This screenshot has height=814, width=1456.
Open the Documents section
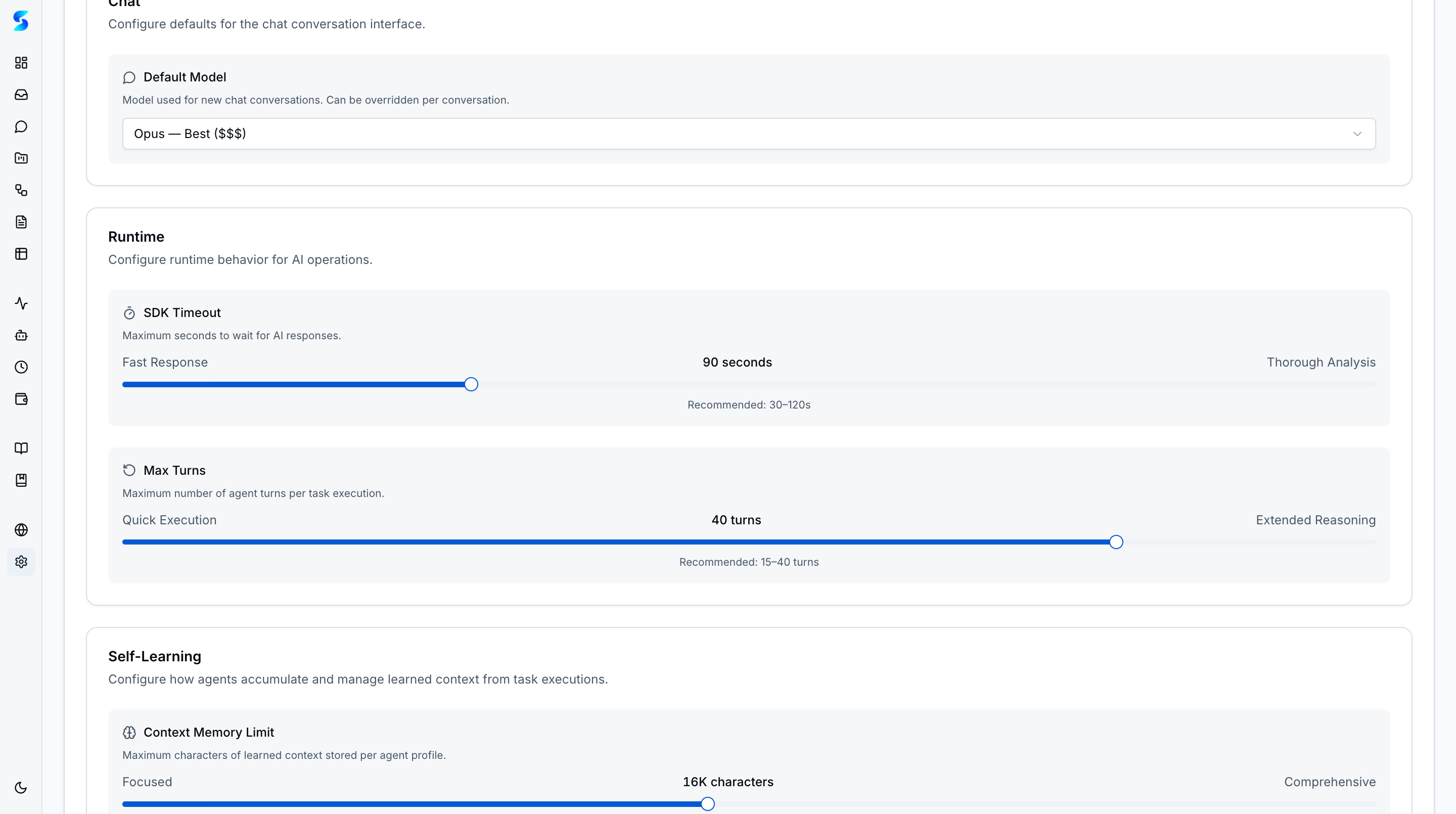pos(21,221)
